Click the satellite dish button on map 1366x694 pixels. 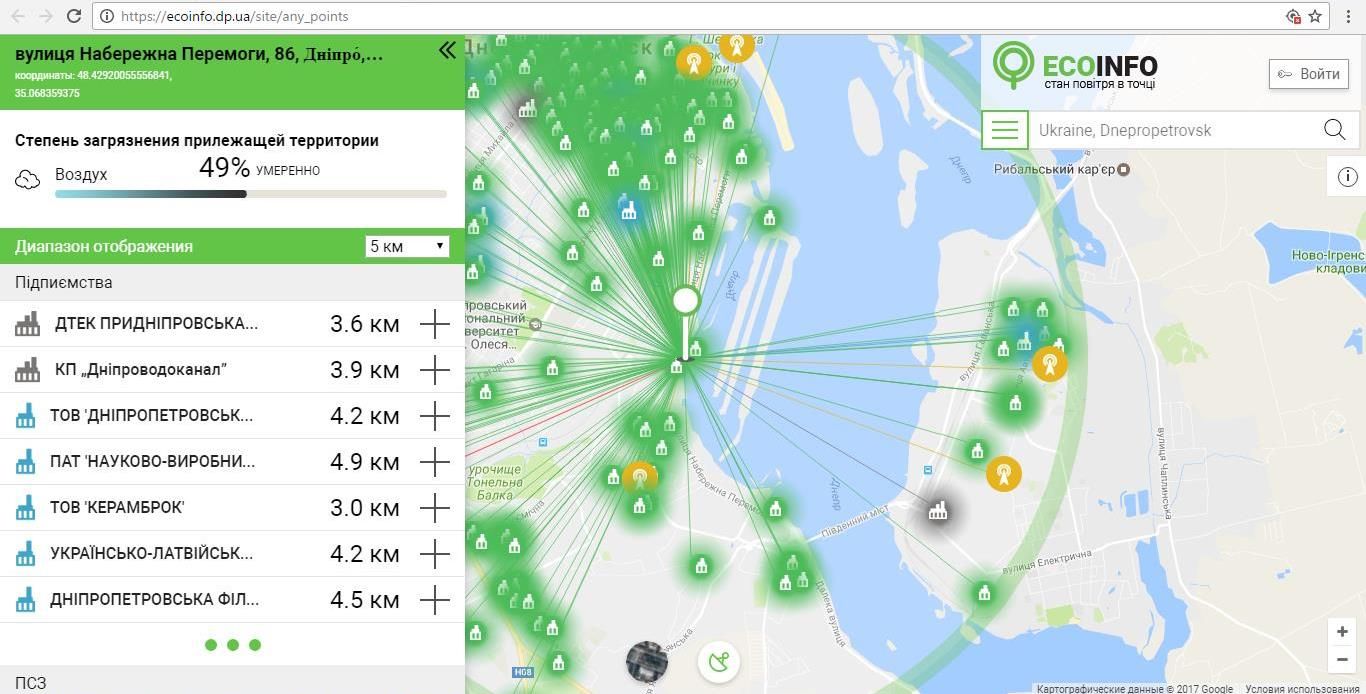coord(719,662)
